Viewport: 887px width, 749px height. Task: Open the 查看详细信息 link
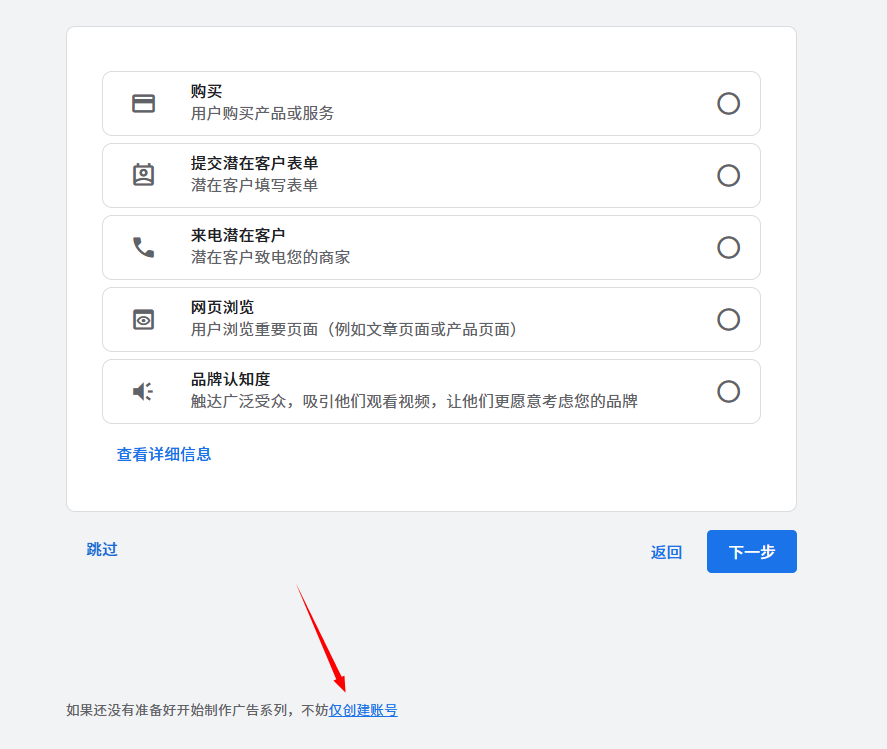click(x=164, y=454)
